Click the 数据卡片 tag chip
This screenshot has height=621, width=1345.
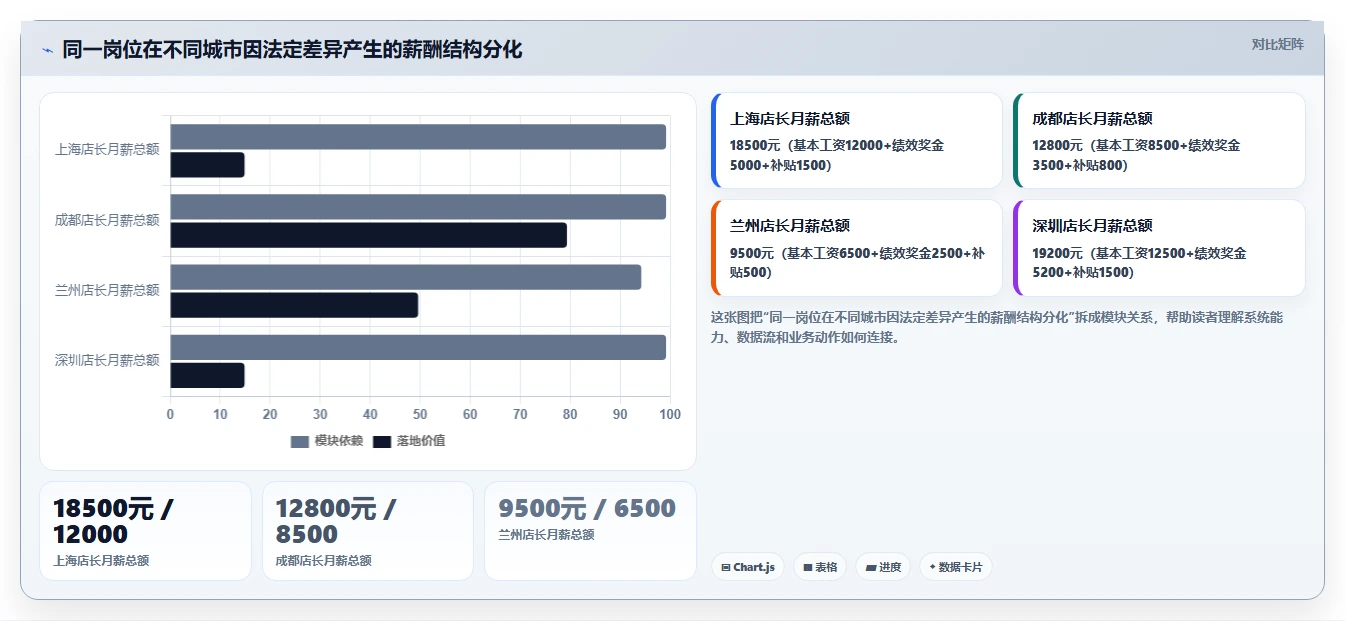click(956, 567)
